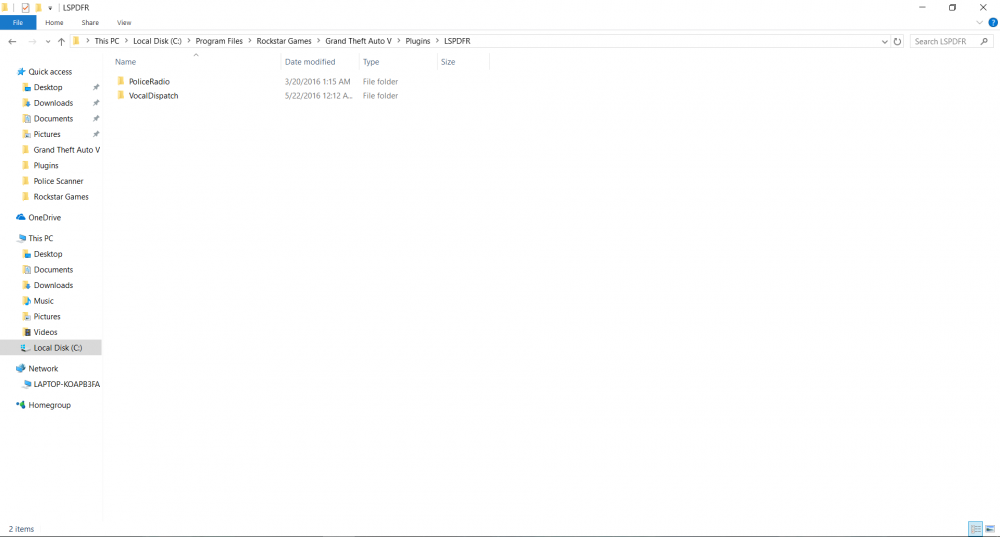1000x537 pixels.
Task: Open the Music folder in sidebar
Action: click(43, 301)
